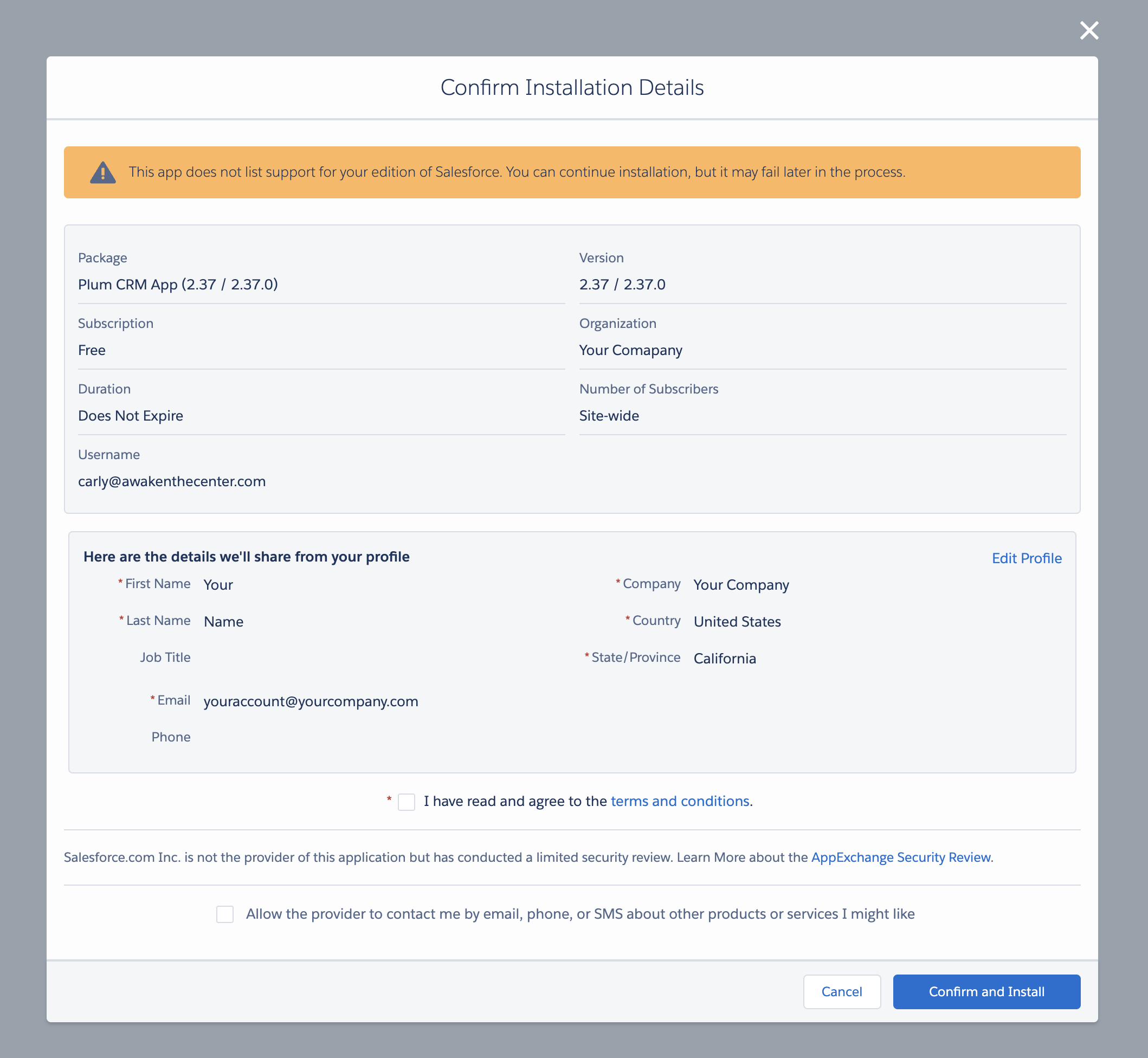This screenshot has width=1148, height=1058.
Task: Click the Job Title field label
Action: [x=165, y=657]
